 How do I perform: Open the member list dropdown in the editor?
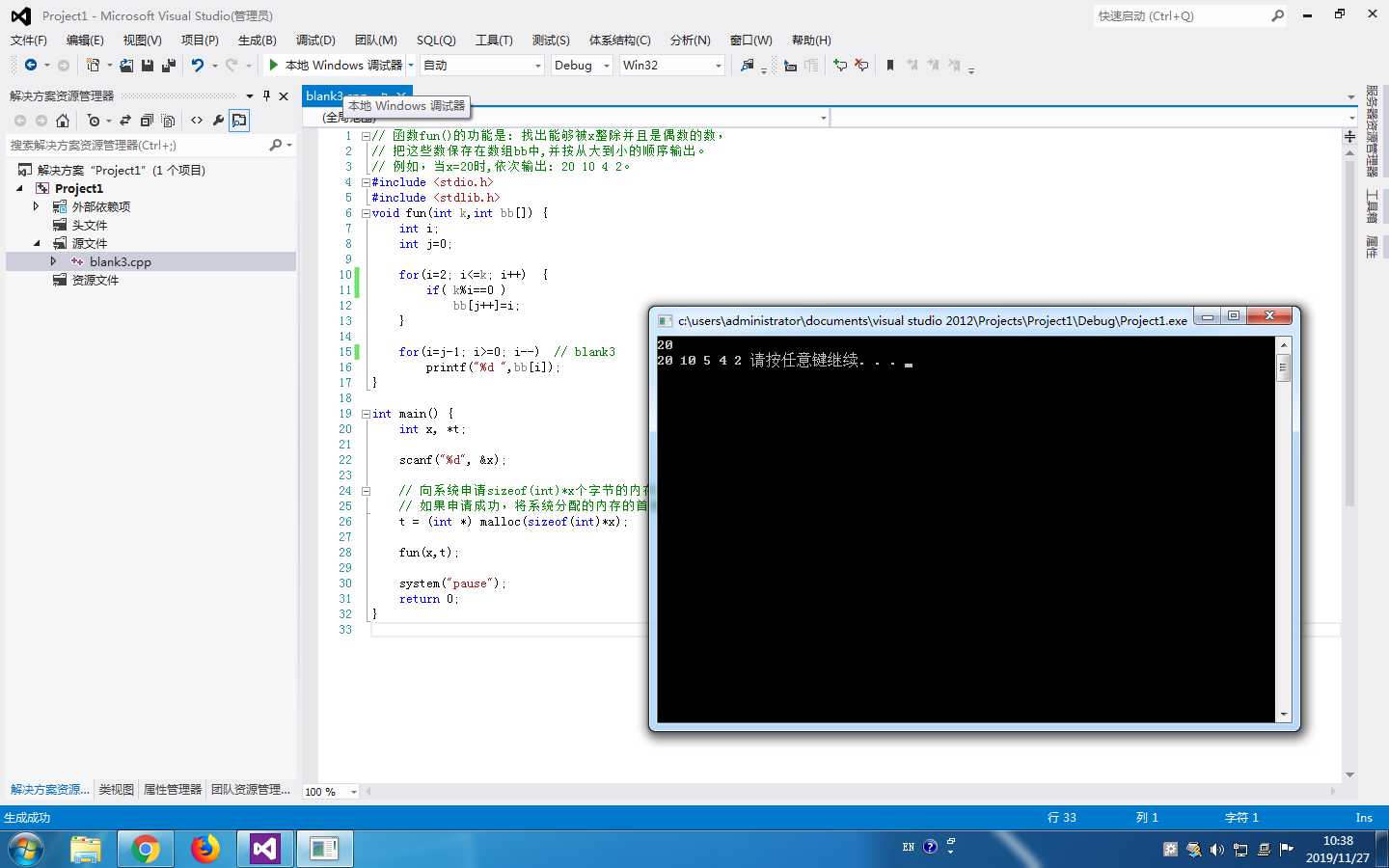click(x=1350, y=118)
